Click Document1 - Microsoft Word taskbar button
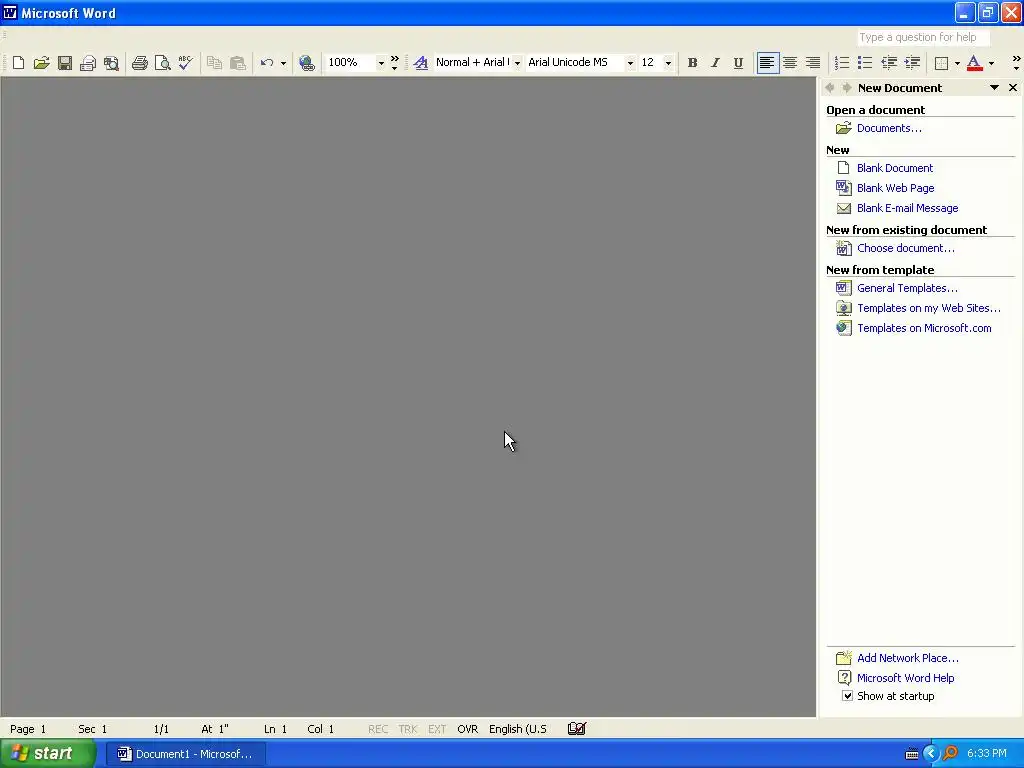This screenshot has width=1024, height=768. click(185, 754)
